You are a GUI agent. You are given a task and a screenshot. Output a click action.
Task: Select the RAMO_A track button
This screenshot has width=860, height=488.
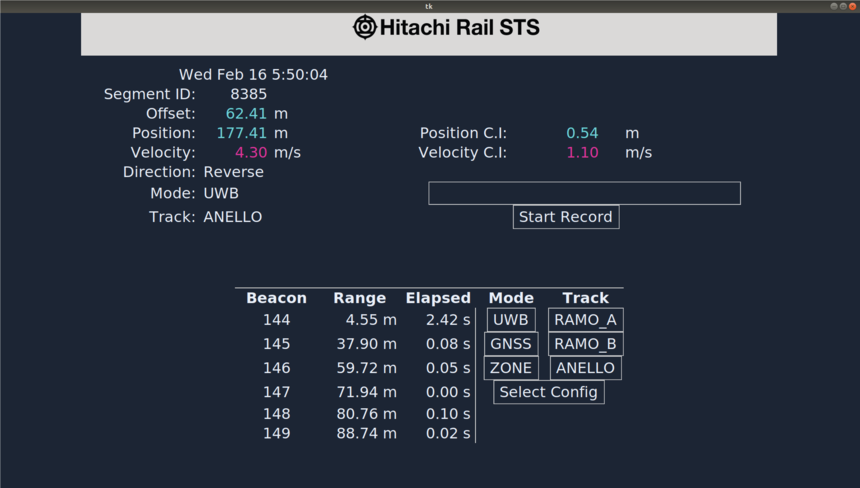click(585, 320)
